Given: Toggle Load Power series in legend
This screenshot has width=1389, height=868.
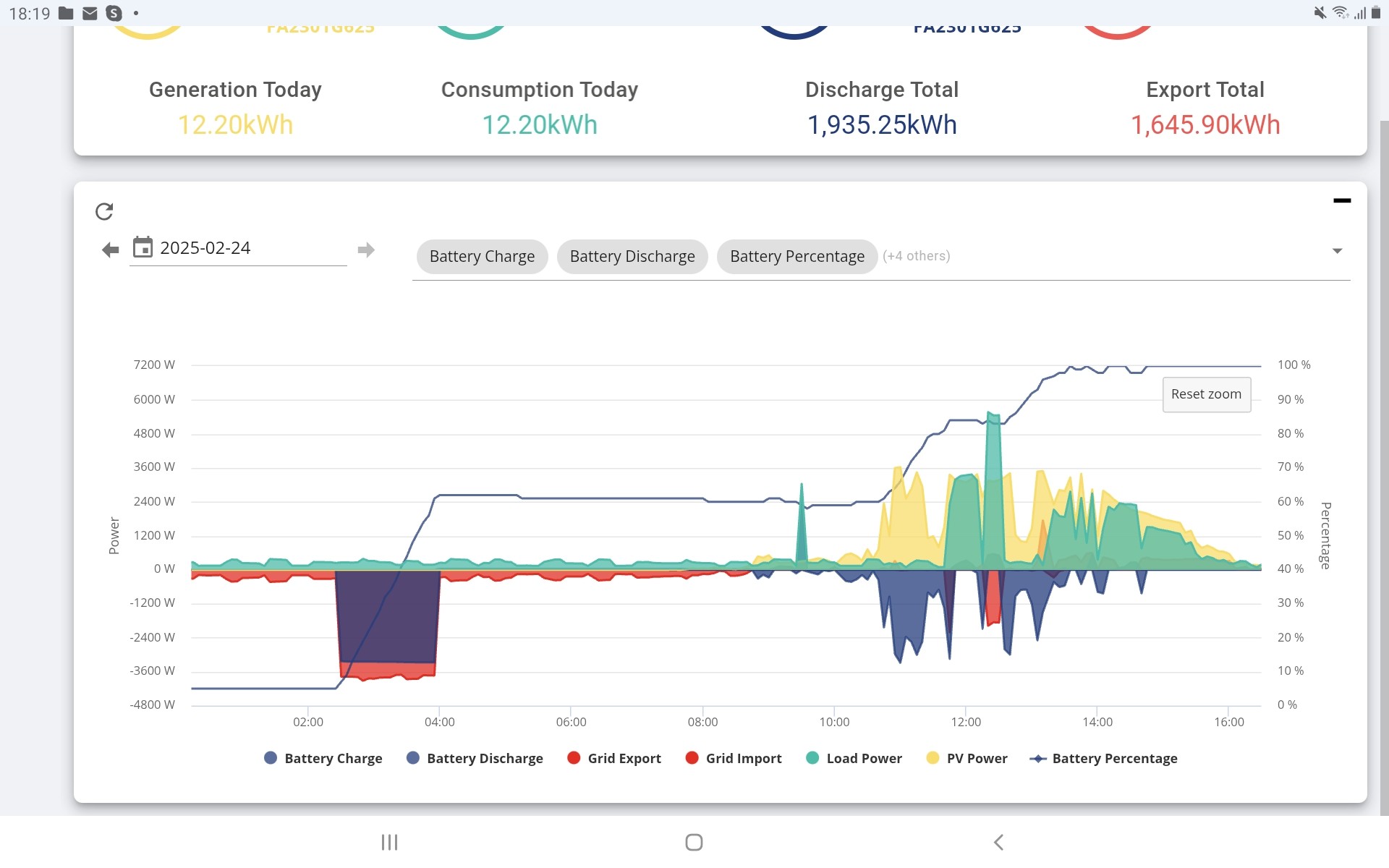Looking at the screenshot, I should point(854,758).
